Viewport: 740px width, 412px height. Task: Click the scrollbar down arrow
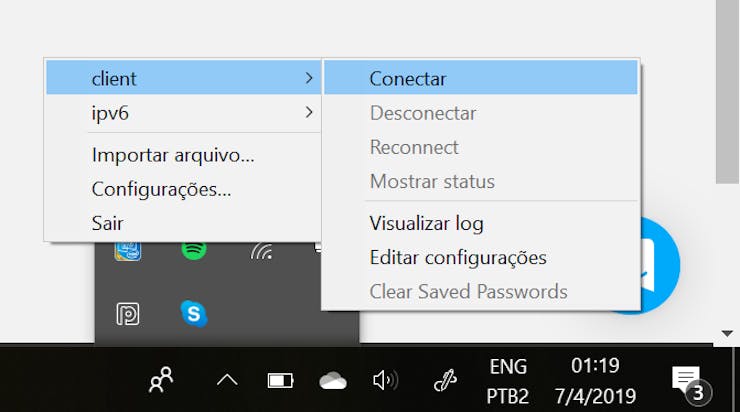coord(727,334)
